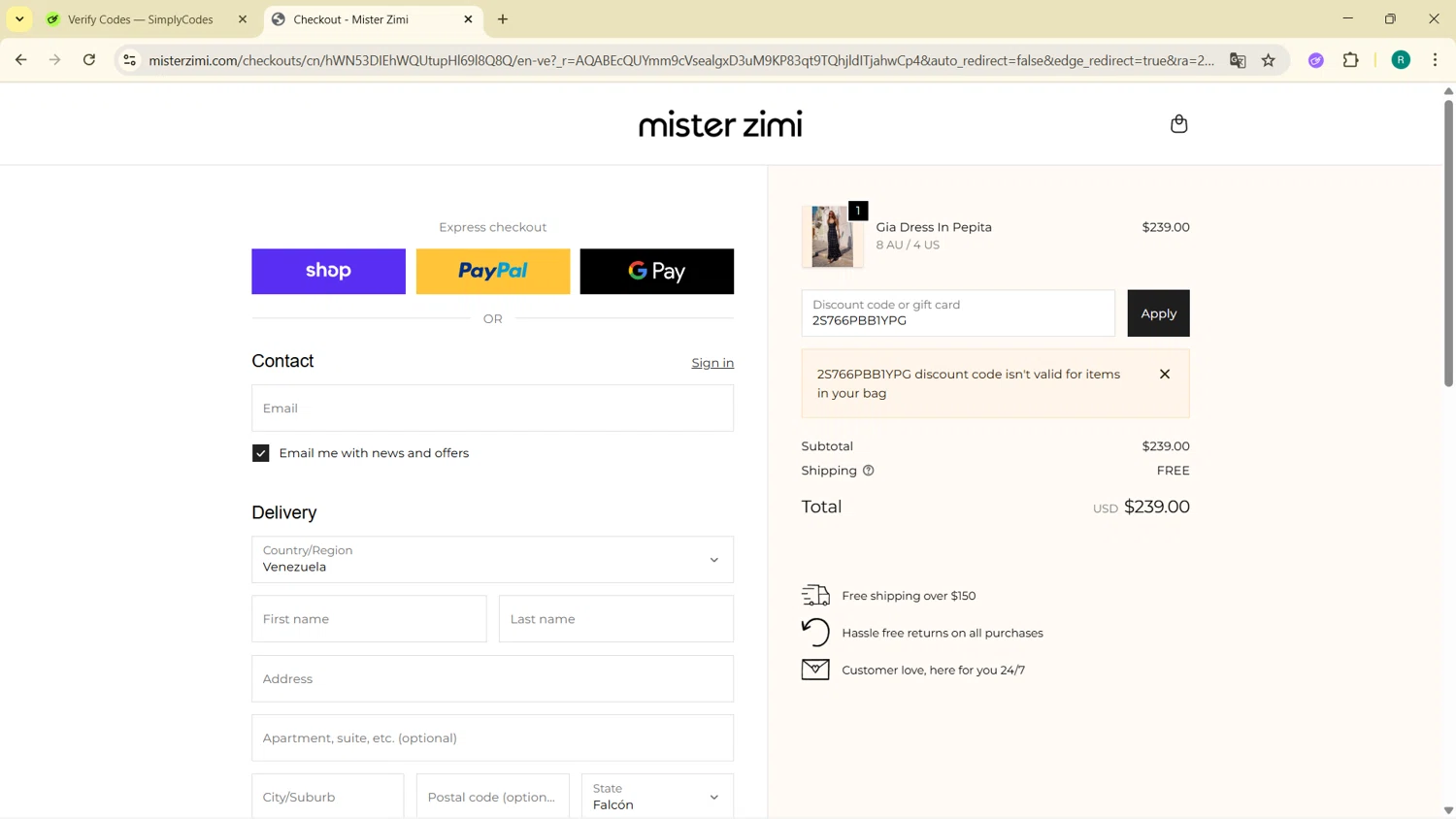Click the Express checkout heading
1456x819 pixels.
[492, 227]
